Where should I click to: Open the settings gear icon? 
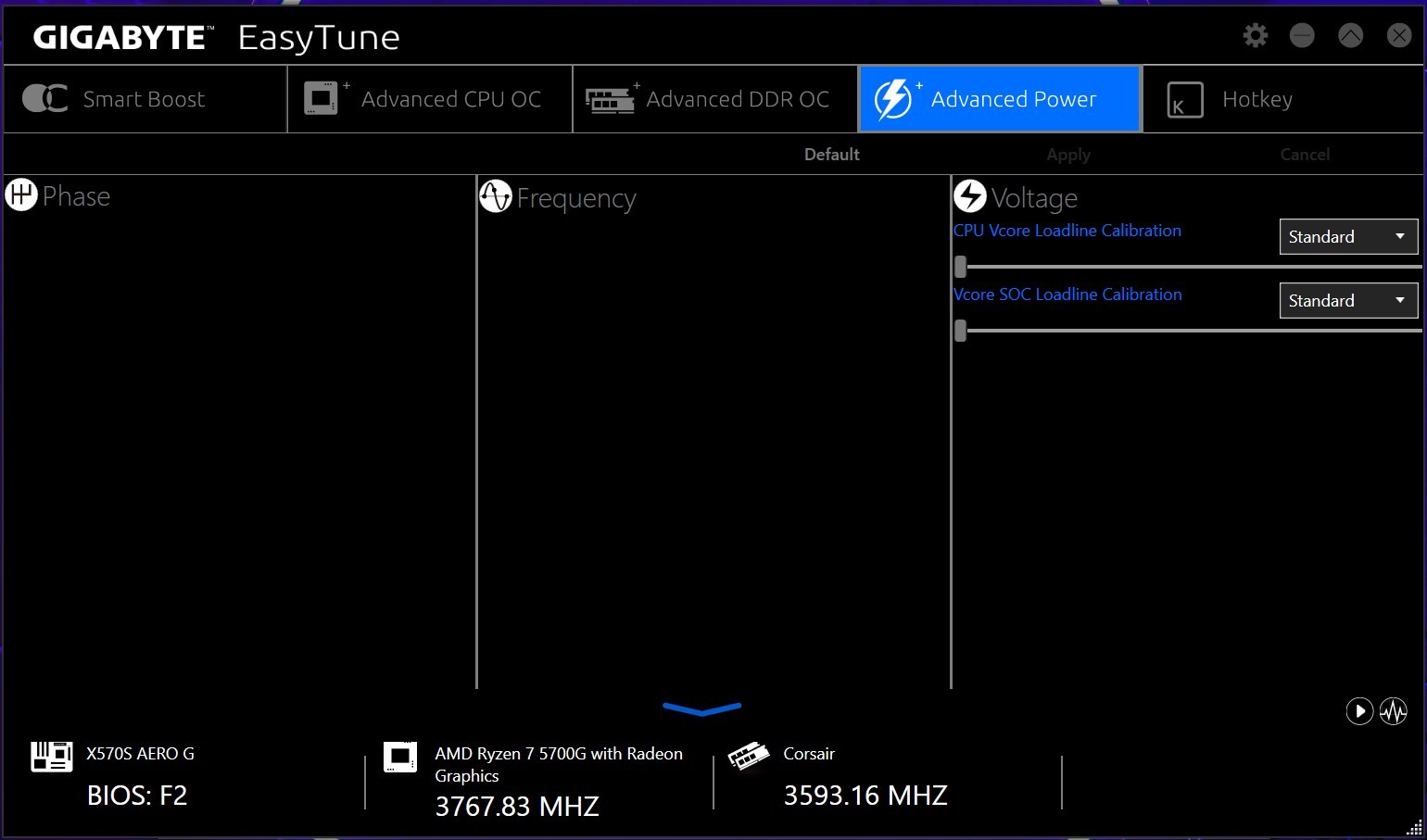click(1255, 36)
